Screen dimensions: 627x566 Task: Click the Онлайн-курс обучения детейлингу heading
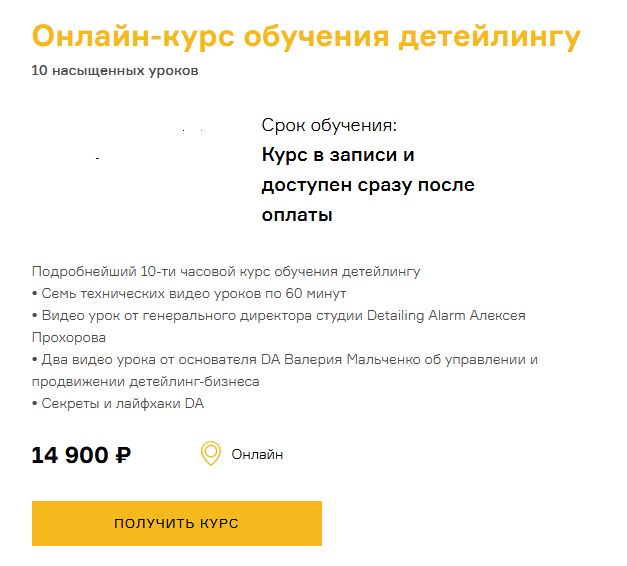pos(306,38)
